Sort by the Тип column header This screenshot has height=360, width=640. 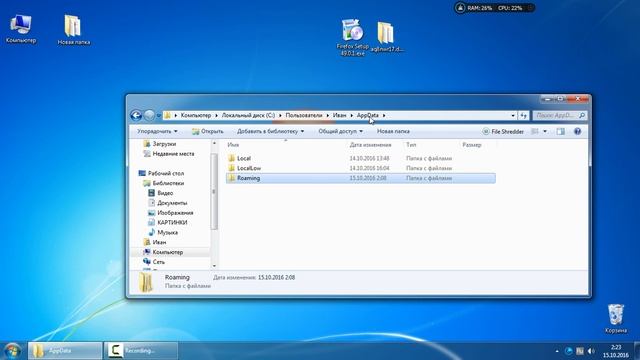[411, 145]
